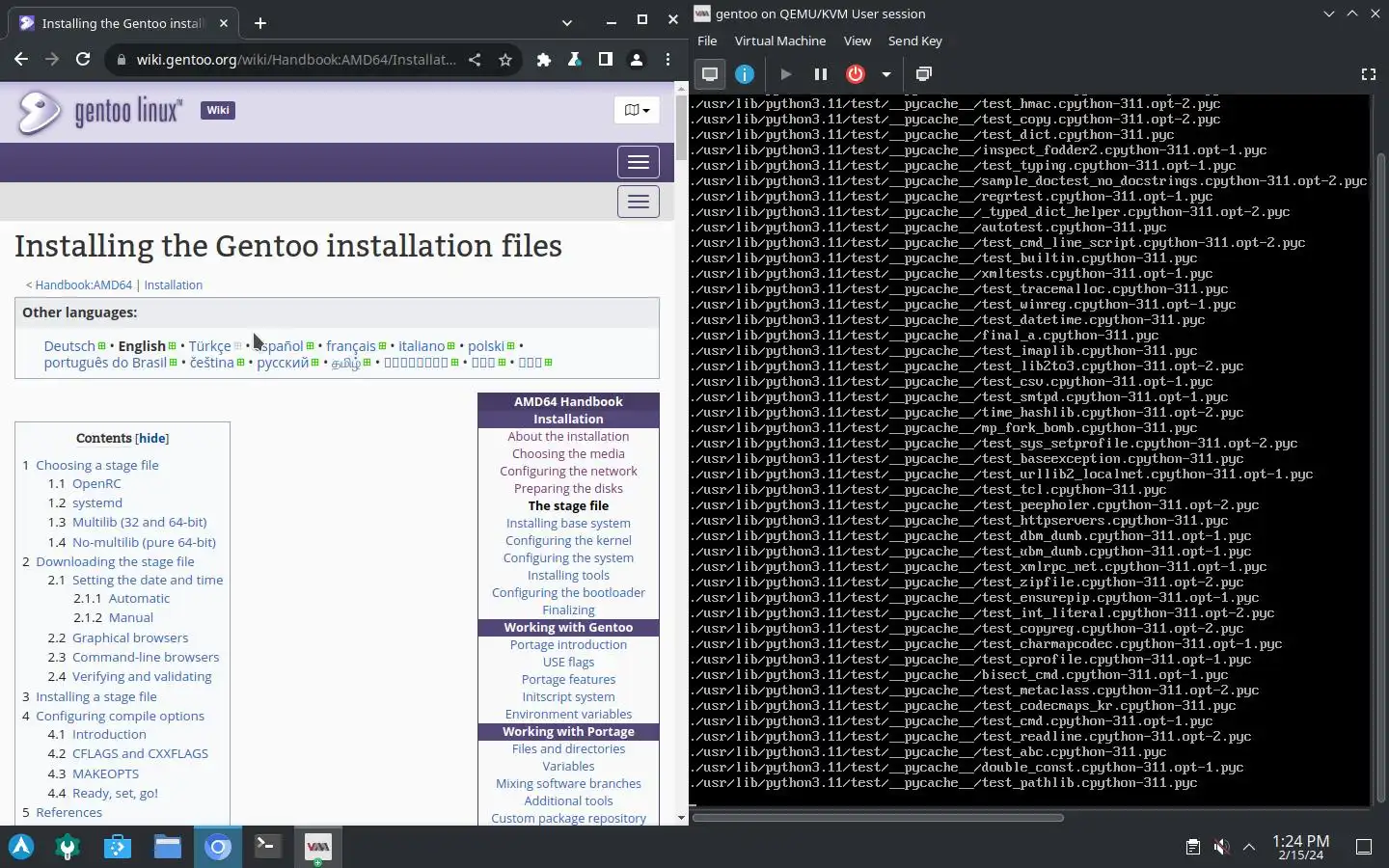
Task: Click the Handbook:AMD64 breadcrumb link
Action: pos(84,285)
